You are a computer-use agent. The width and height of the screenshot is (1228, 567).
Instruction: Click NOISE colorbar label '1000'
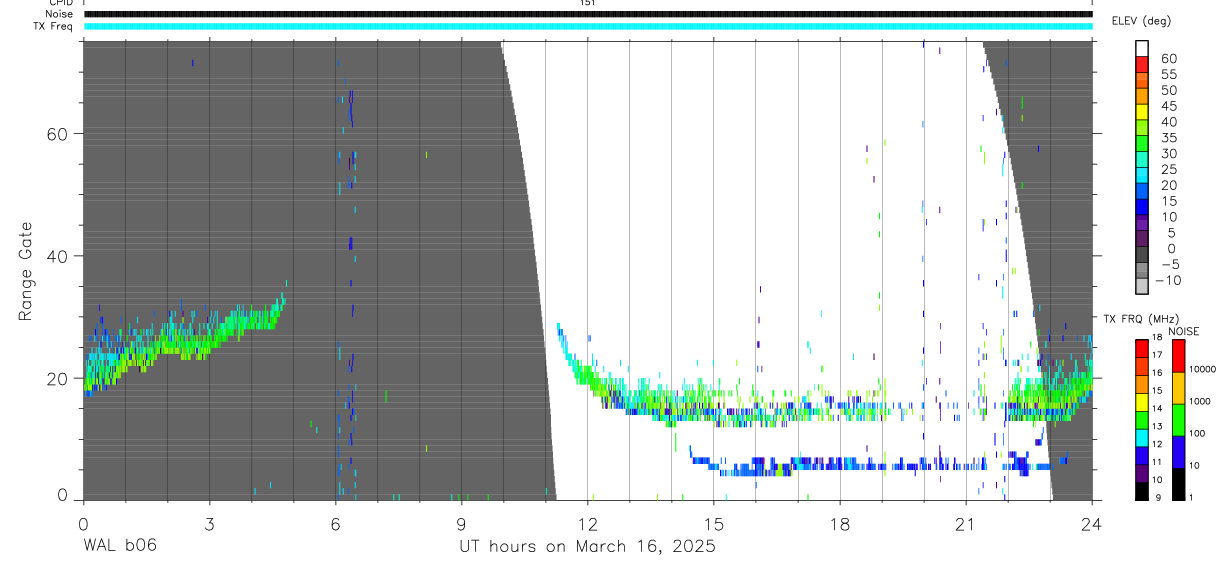(1201, 401)
